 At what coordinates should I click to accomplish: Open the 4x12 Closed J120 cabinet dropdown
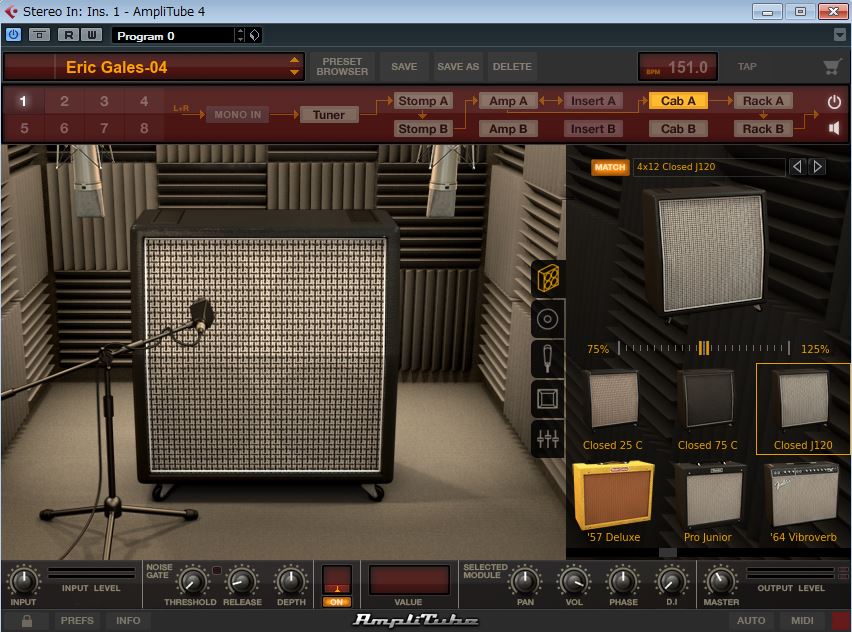(708, 167)
